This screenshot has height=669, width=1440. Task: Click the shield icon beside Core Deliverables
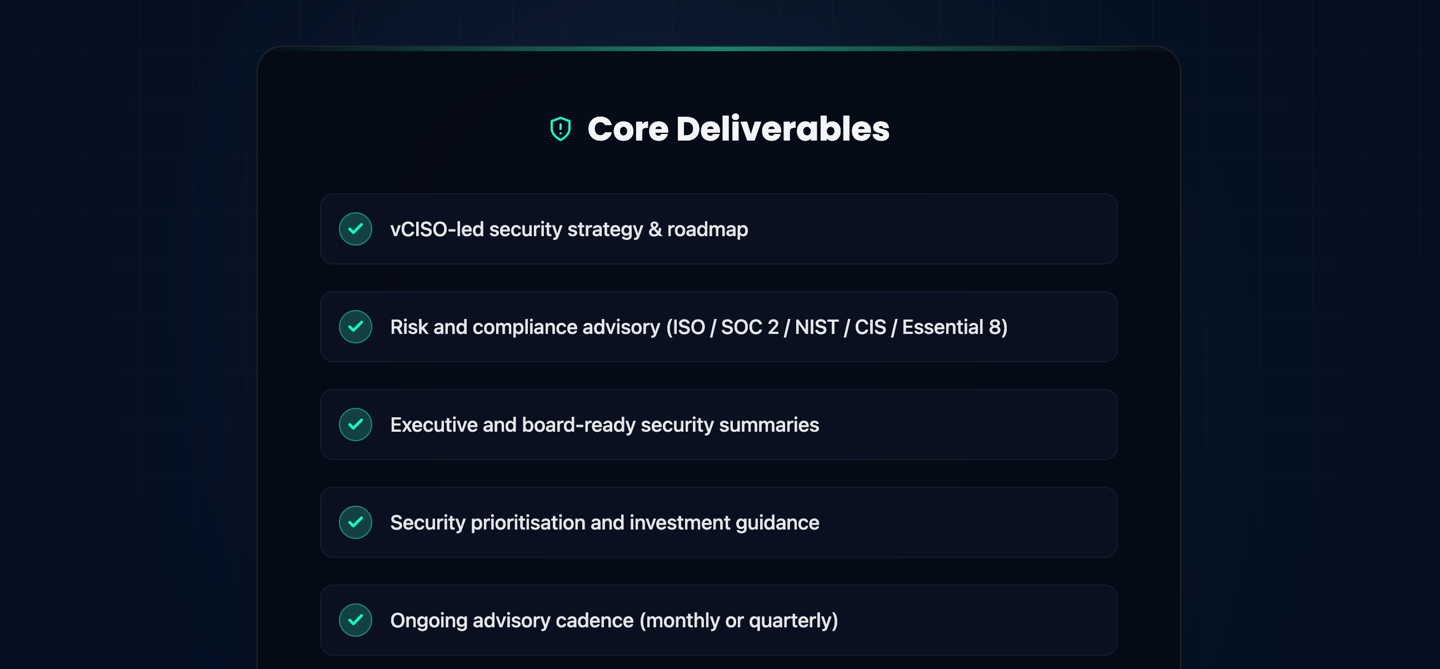(x=560, y=129)
